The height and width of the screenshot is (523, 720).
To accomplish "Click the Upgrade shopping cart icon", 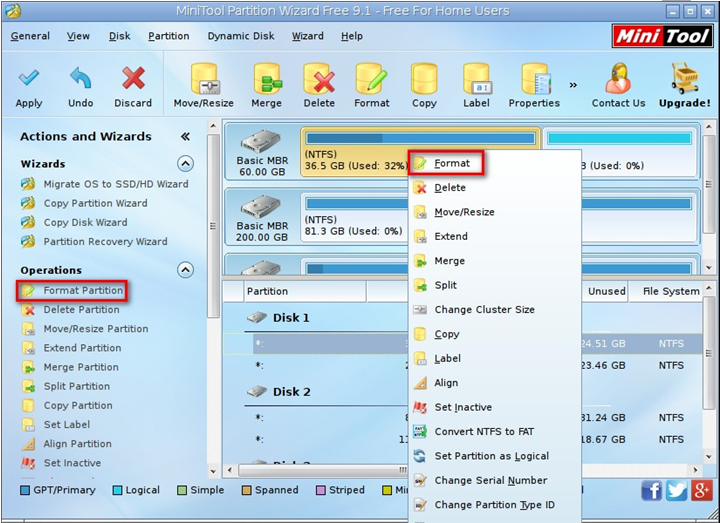I will (684, 79).
